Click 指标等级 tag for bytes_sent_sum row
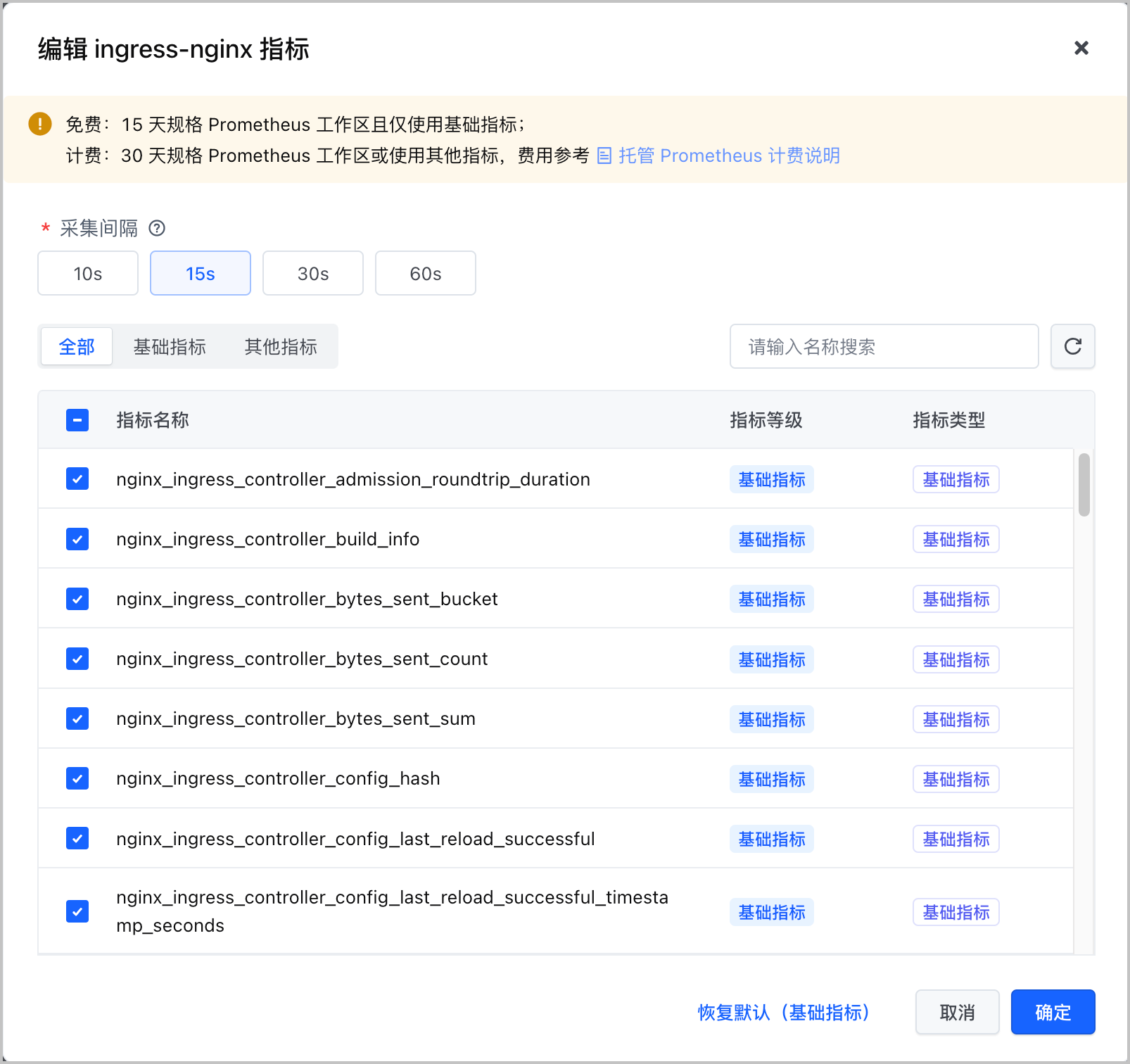The width and height of the screenshot is (1130, 1064). (772, 719)
